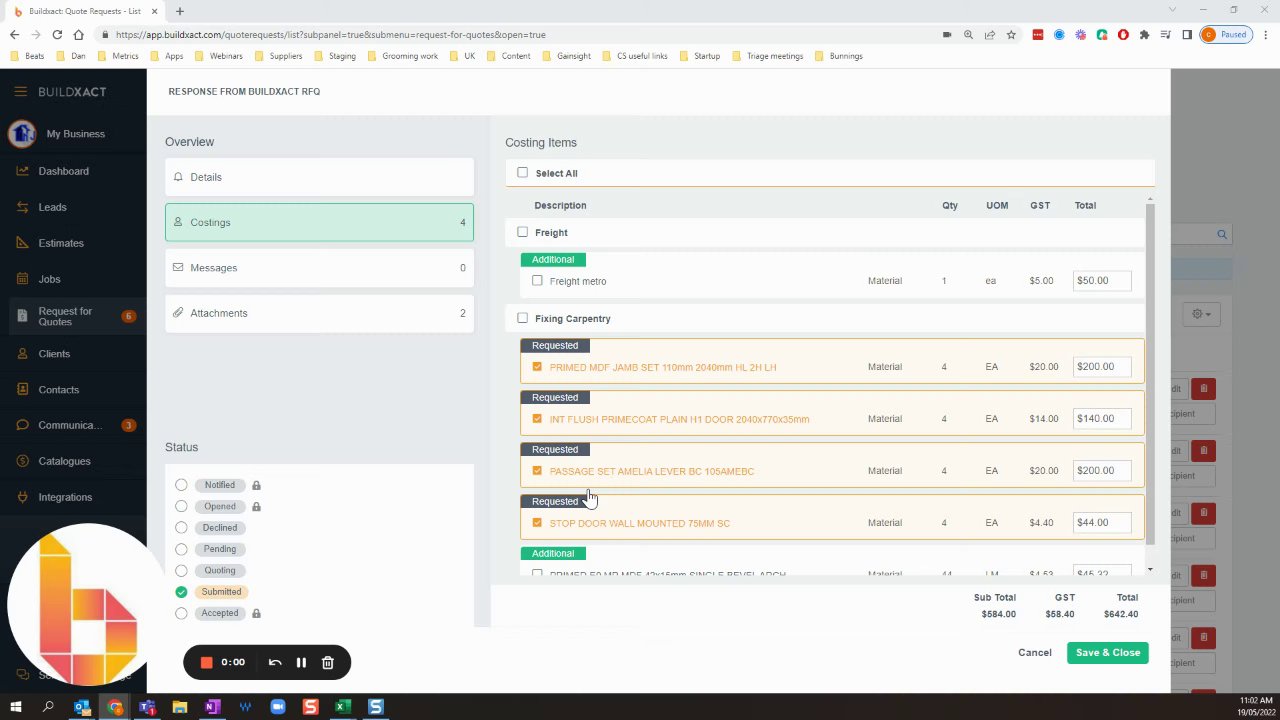Click the Request for Quotes sidebar icon

point(23,316)
